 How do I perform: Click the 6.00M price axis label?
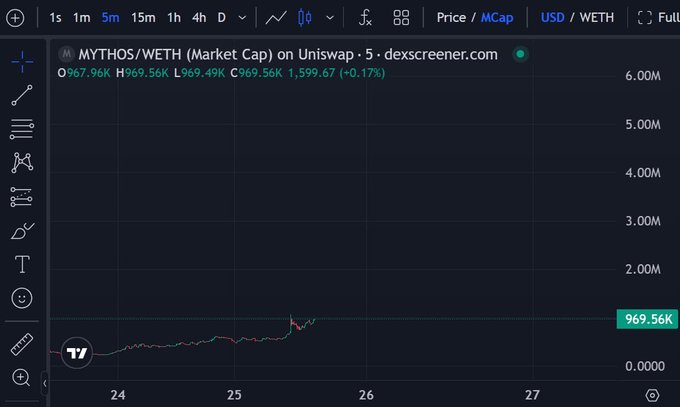click(643, 76)
